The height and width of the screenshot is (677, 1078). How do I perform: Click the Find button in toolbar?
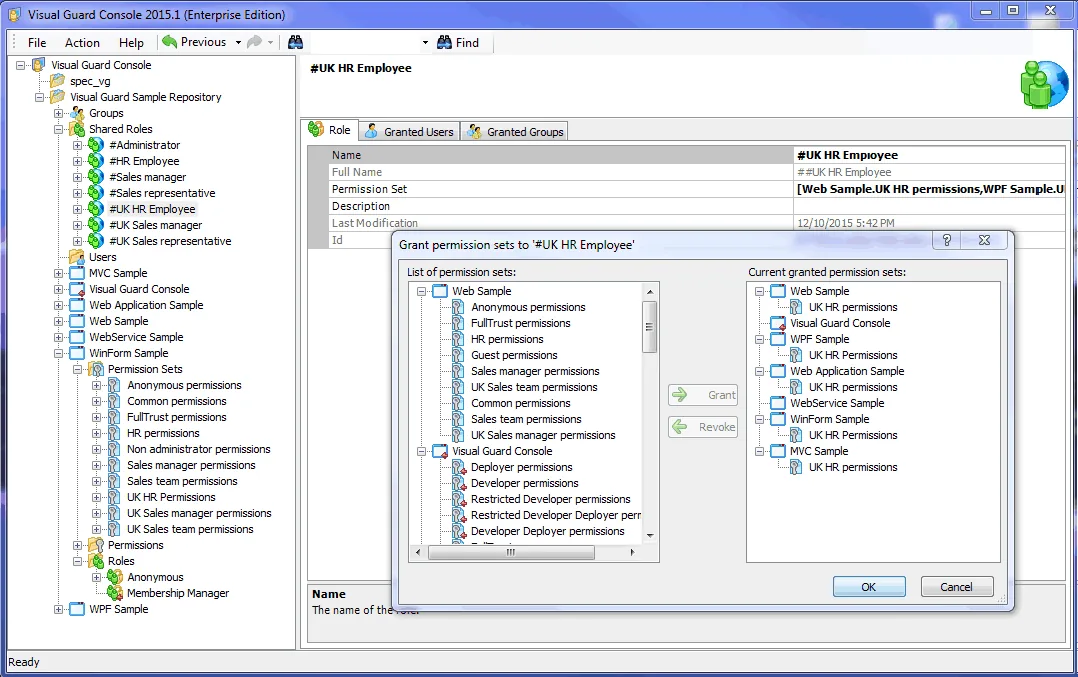(458, 43)
